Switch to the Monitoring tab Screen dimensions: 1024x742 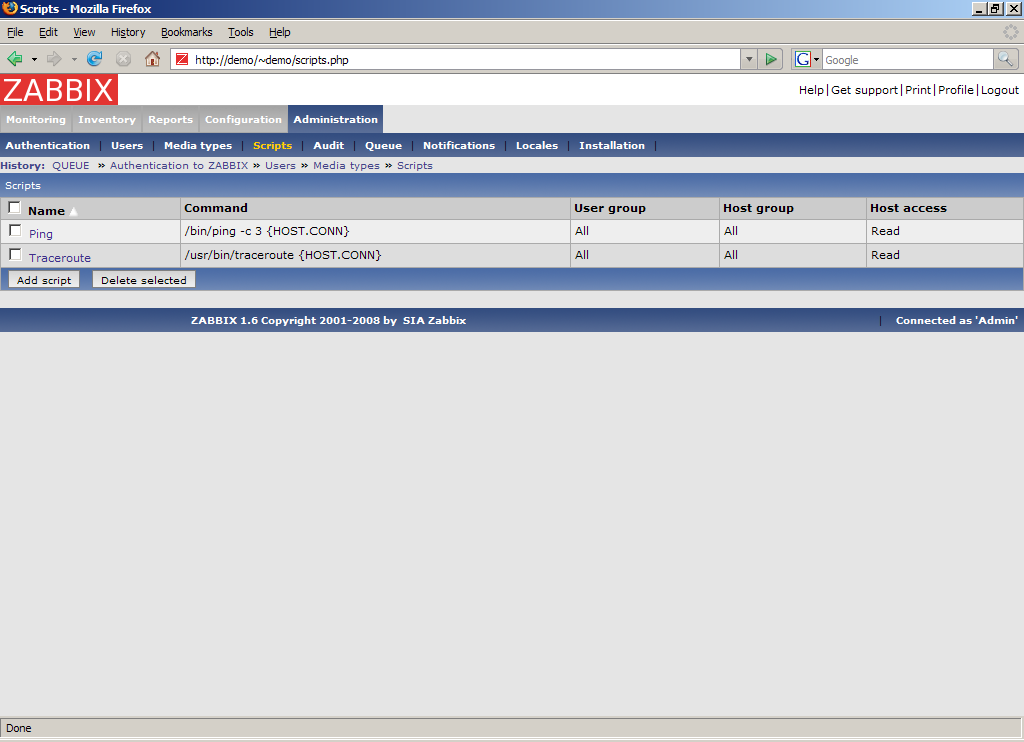pyautogui.click(x=36, y=120)
